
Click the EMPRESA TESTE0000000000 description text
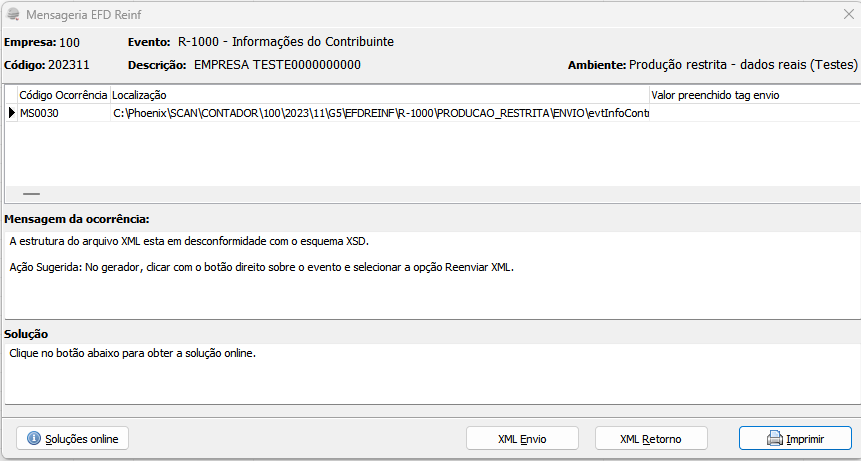click(x=277, y=65)
